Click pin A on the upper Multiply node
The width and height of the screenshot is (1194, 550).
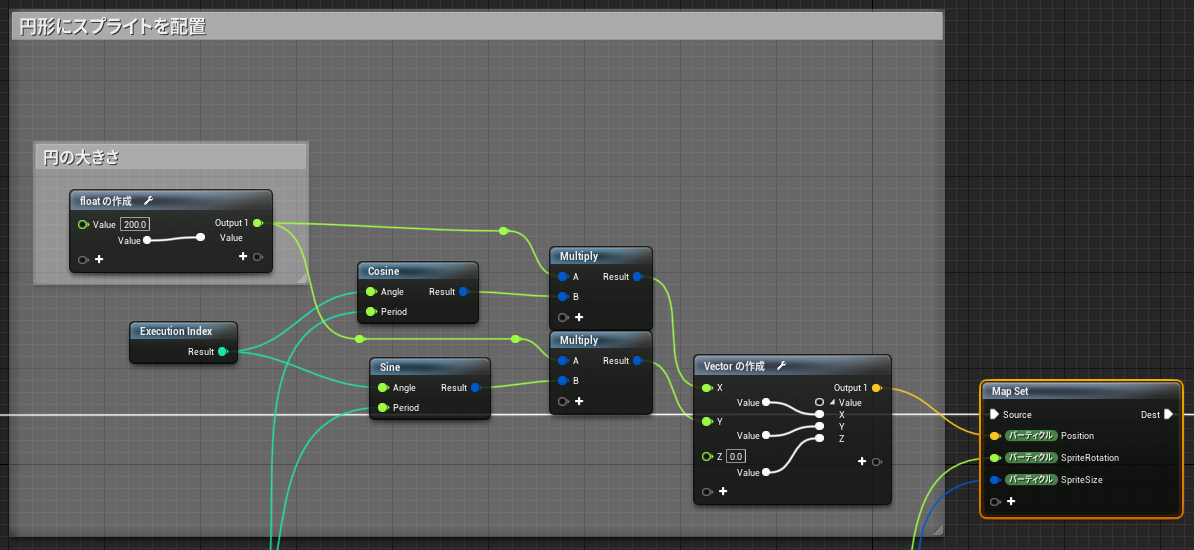pyautogui.click(x=563, y=277)
